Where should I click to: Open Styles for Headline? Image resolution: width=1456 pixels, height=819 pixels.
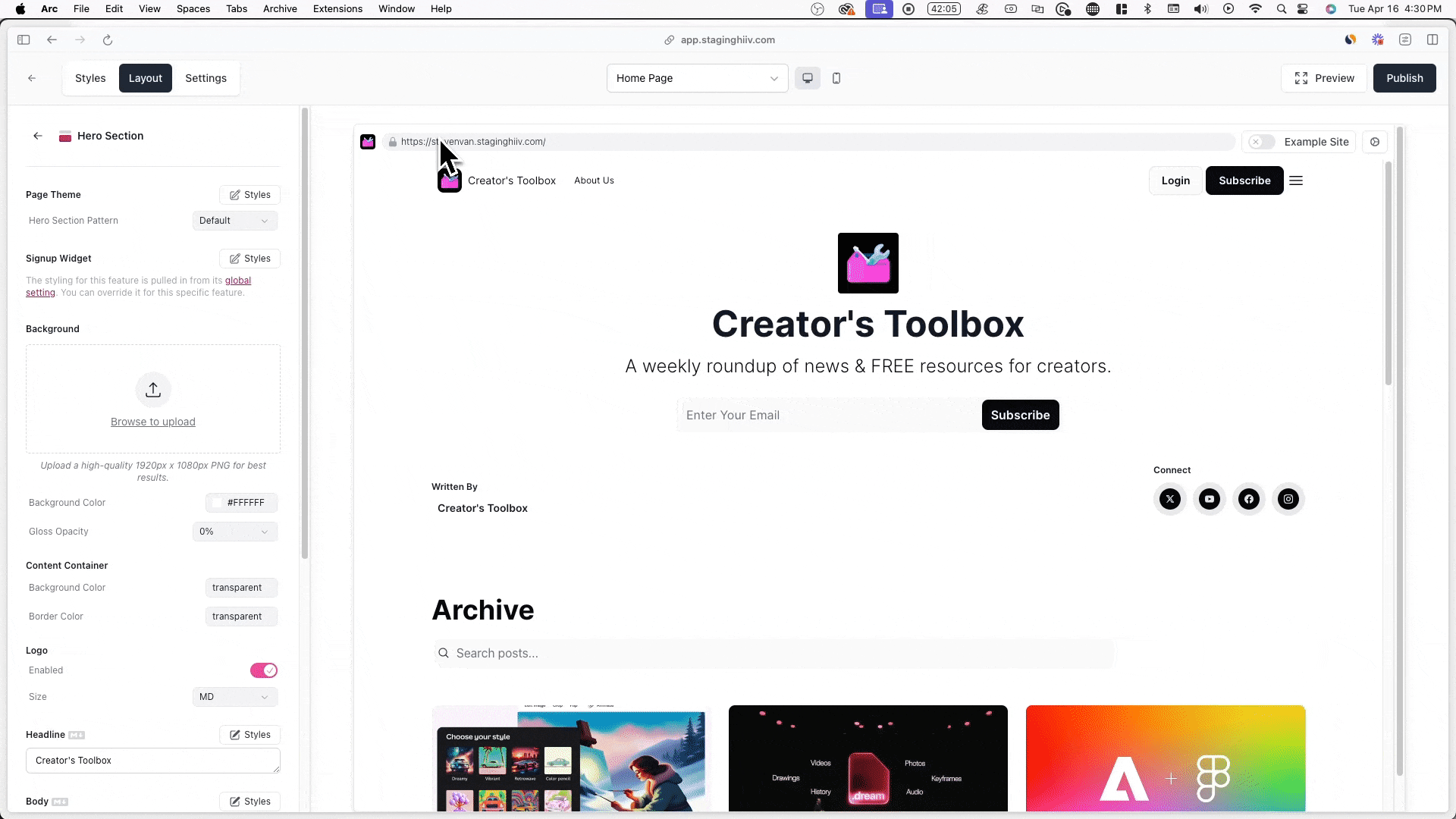click(x=250, y=735)
